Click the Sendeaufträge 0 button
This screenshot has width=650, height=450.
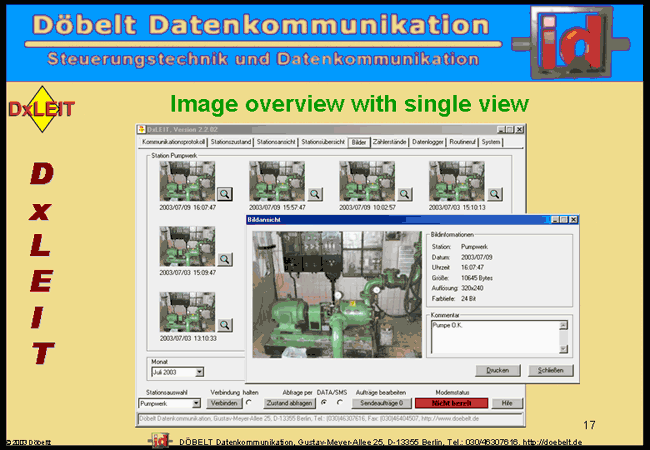(382, 403)
